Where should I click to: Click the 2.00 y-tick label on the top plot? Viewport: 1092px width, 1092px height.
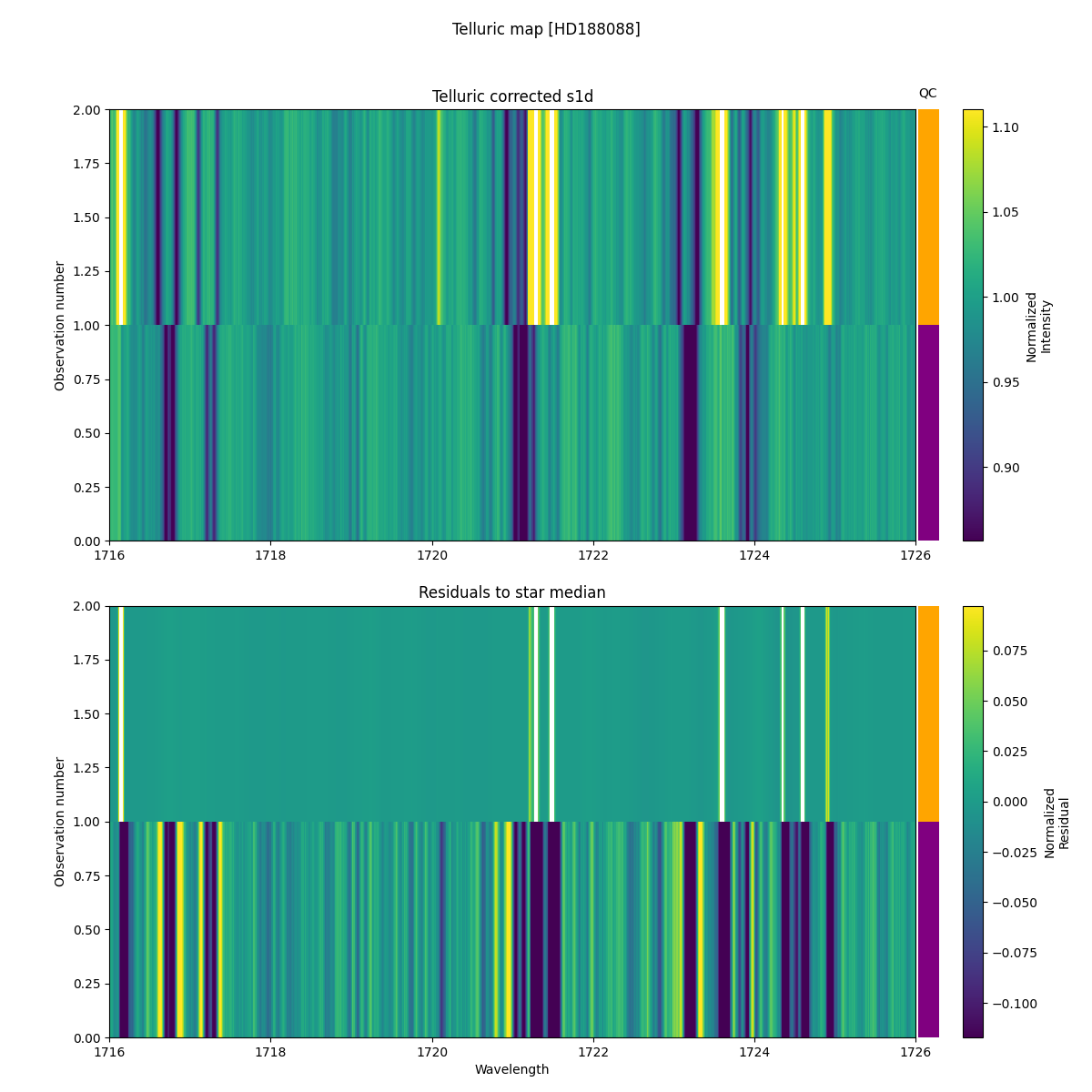(x=88, y=110)
